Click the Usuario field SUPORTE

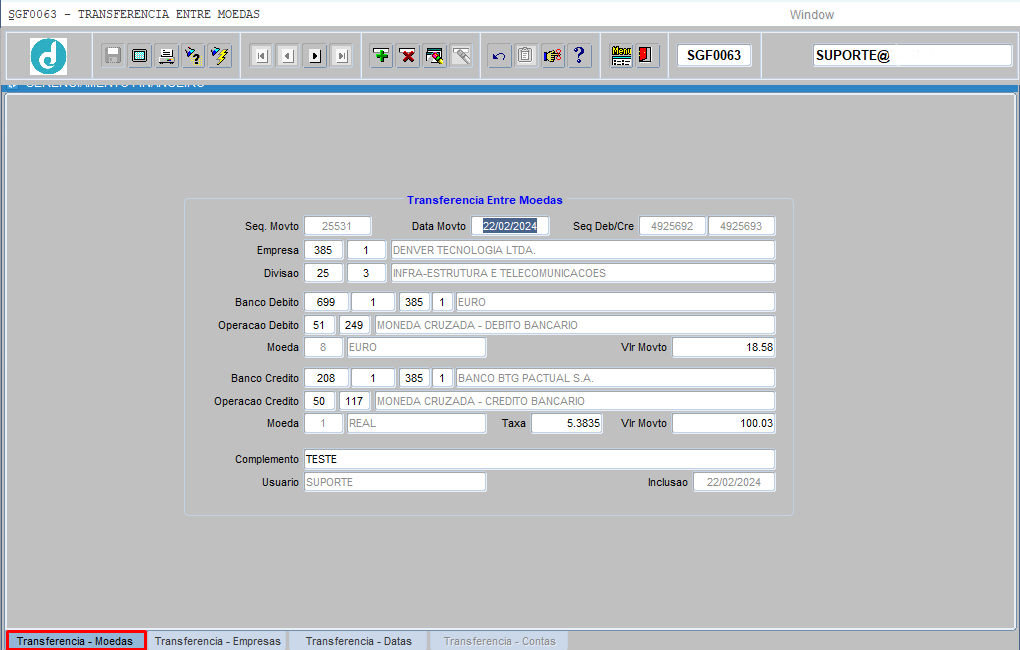coord(395,482)
